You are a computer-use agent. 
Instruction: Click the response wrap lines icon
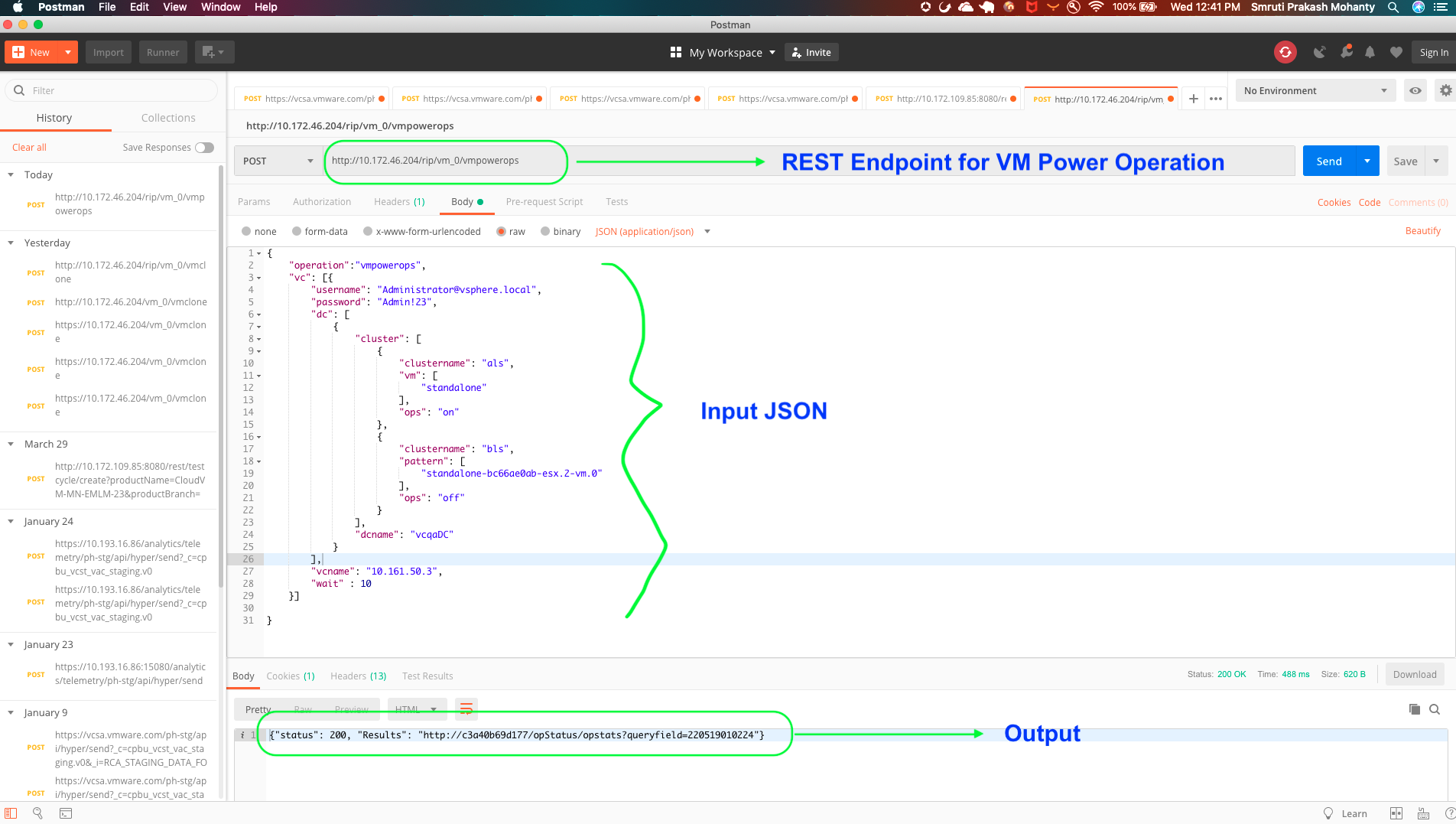pos(466,708)
